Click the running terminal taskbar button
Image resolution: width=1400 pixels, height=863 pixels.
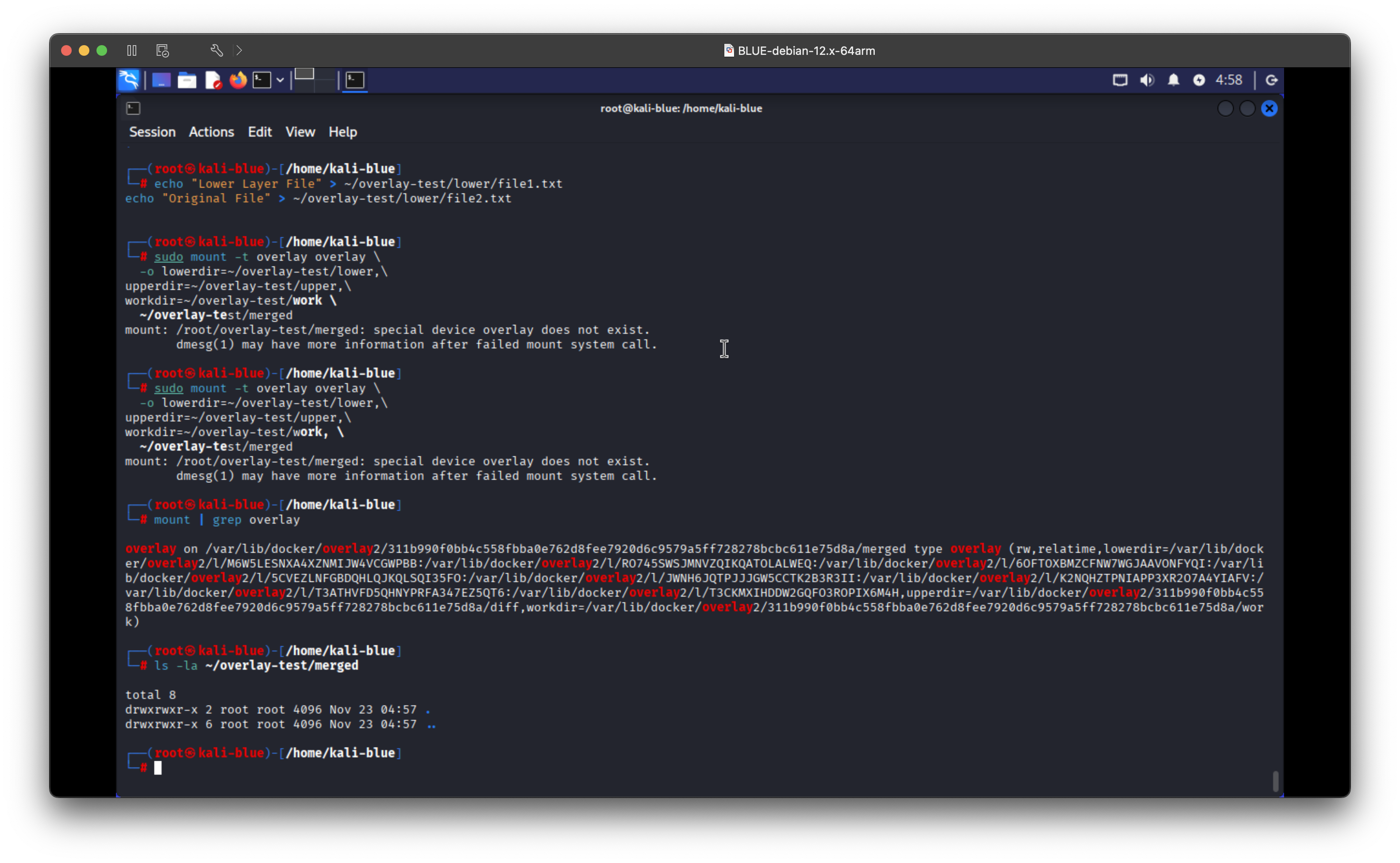coord(355,80)
